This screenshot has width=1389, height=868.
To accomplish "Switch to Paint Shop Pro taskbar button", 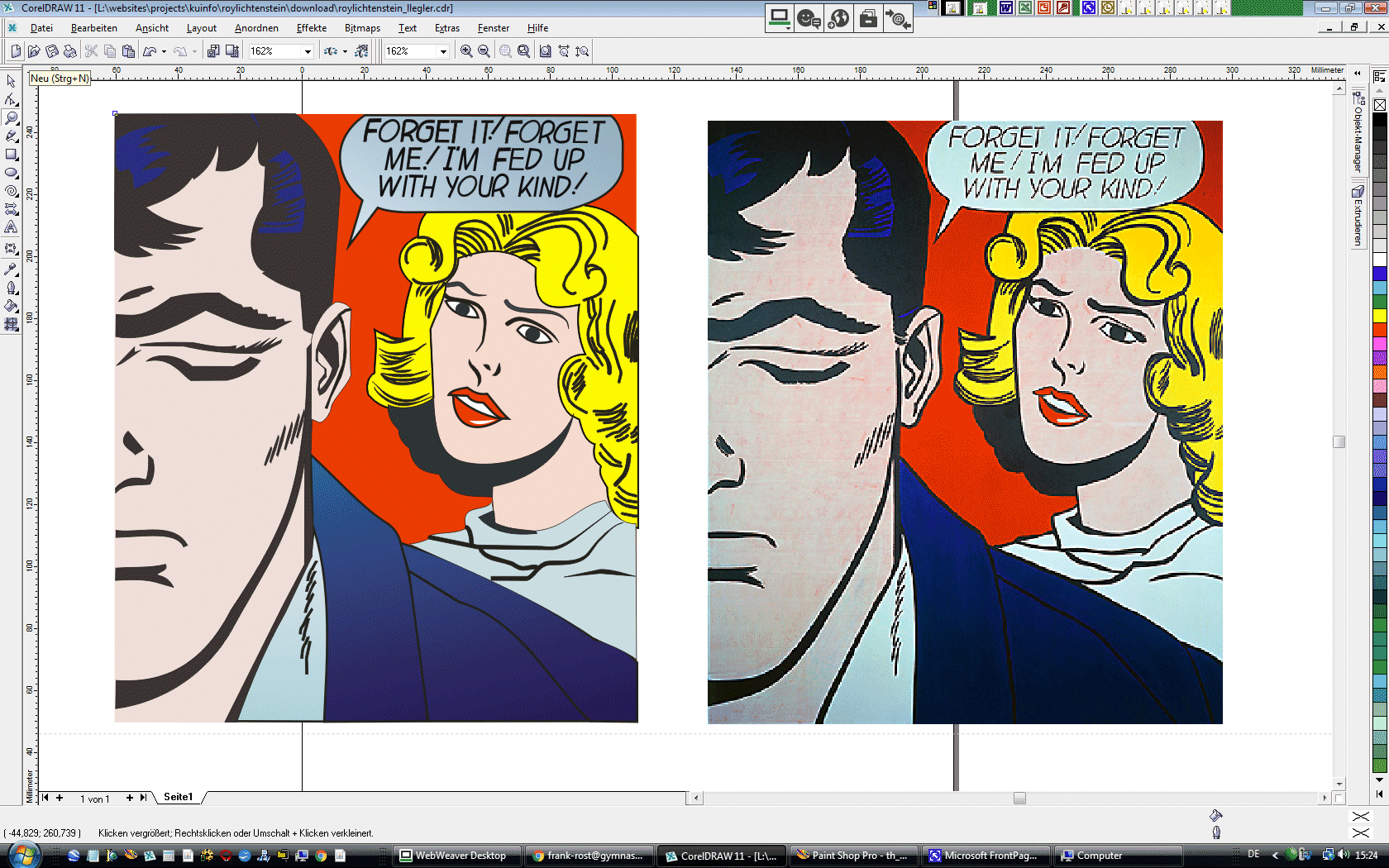I will (854, 856).
